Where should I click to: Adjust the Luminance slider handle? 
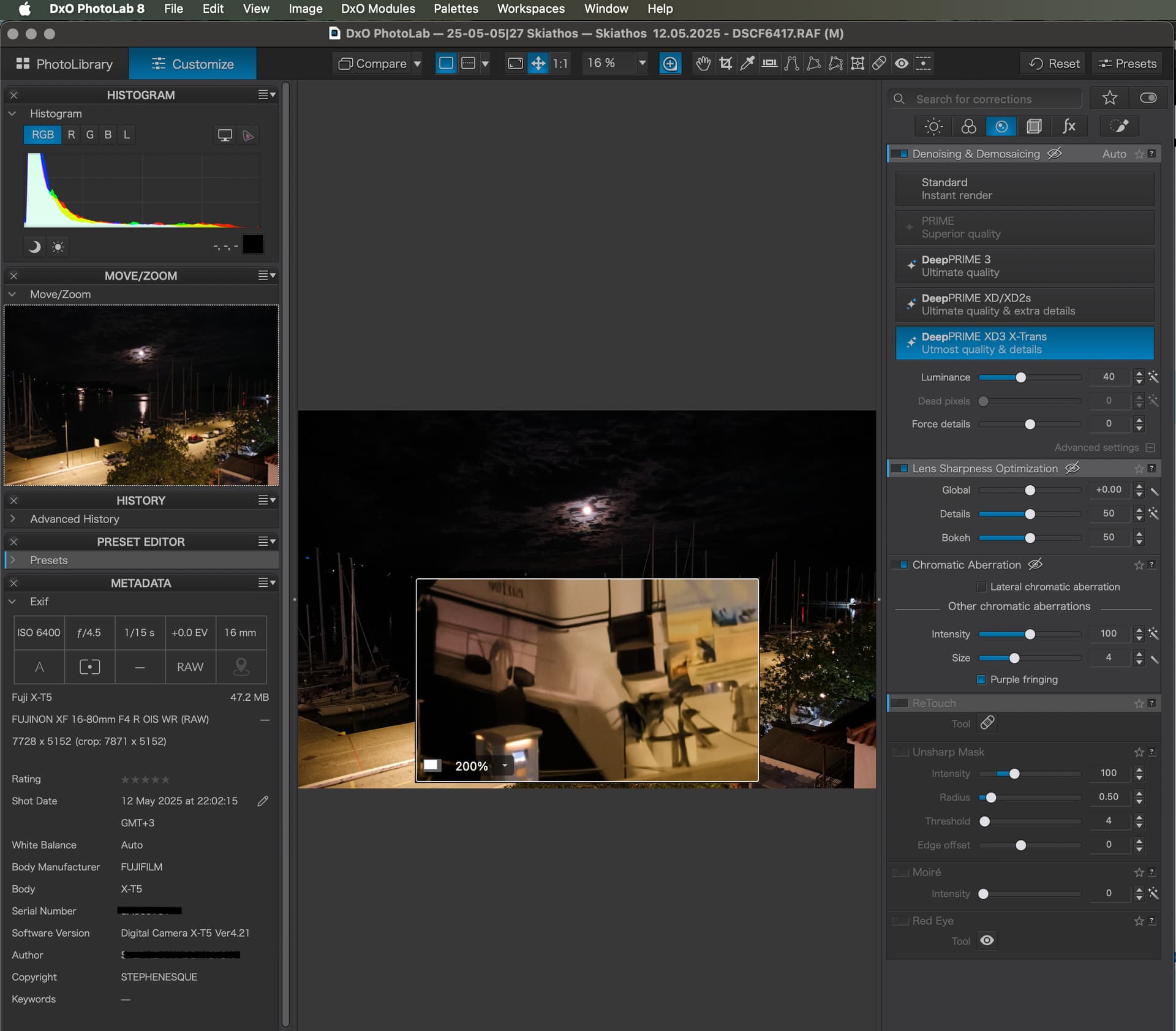tap(1020, 377)
